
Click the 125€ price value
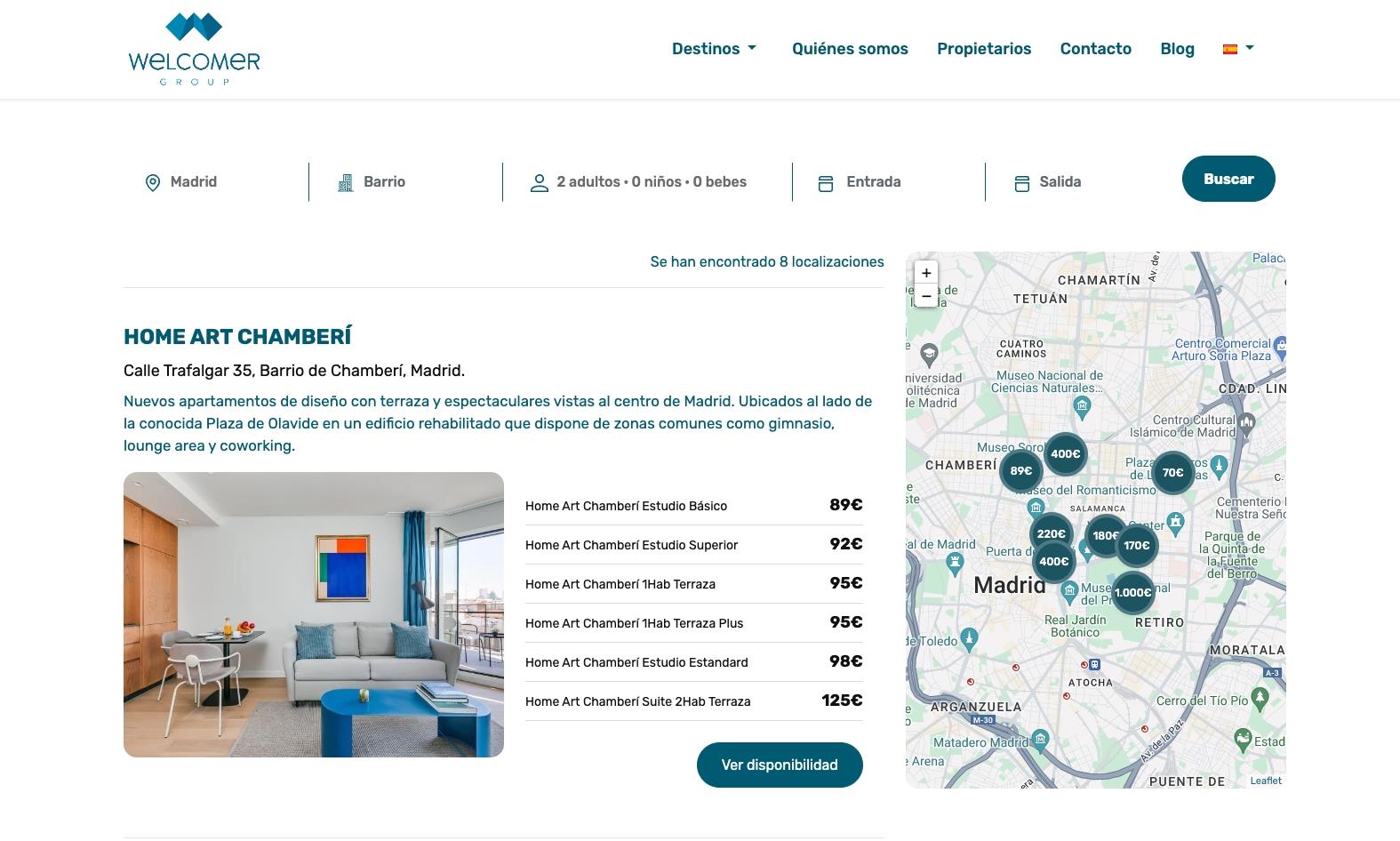click(842, 701)
